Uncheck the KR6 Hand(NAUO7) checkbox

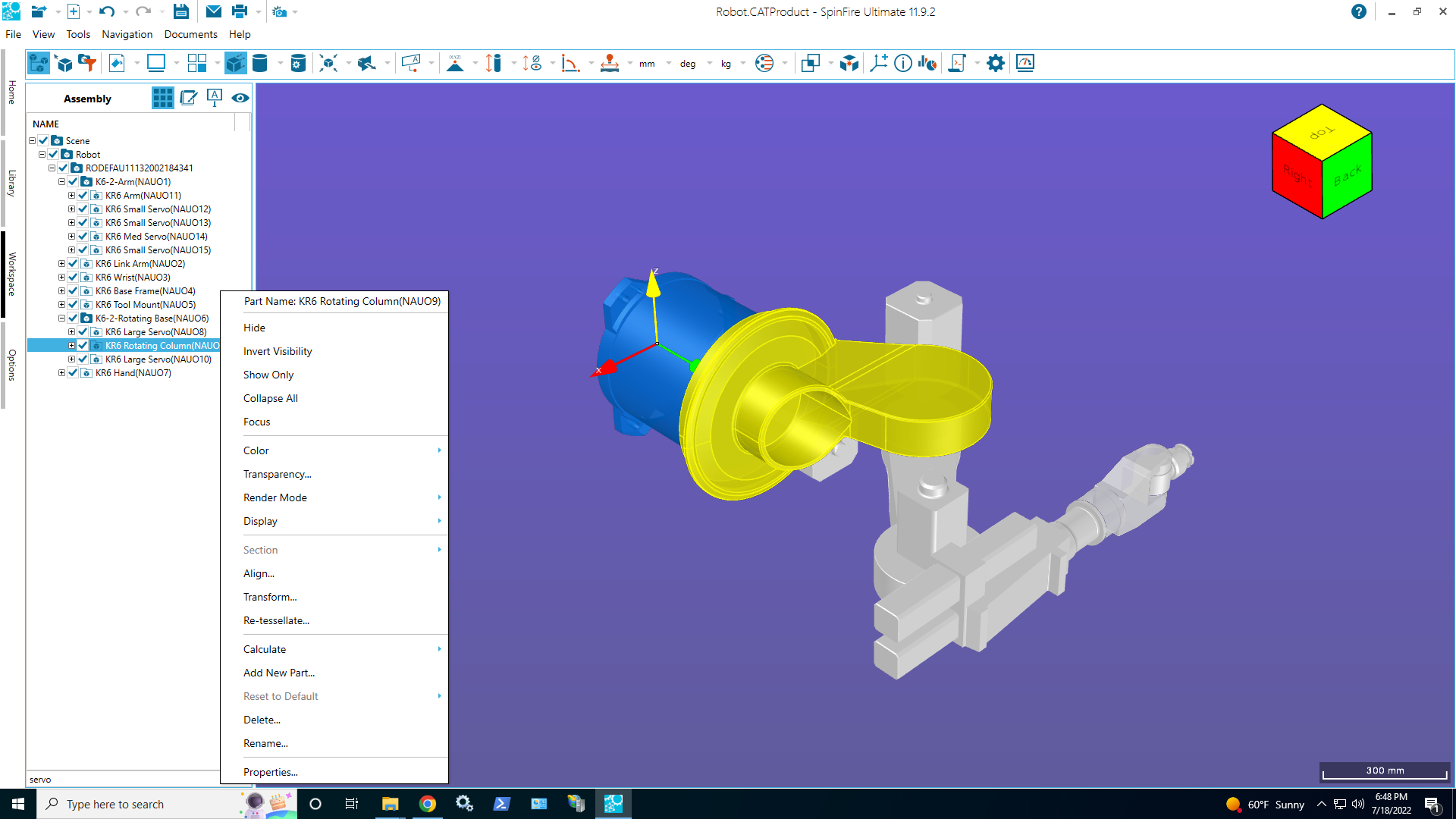coord(74,372)
